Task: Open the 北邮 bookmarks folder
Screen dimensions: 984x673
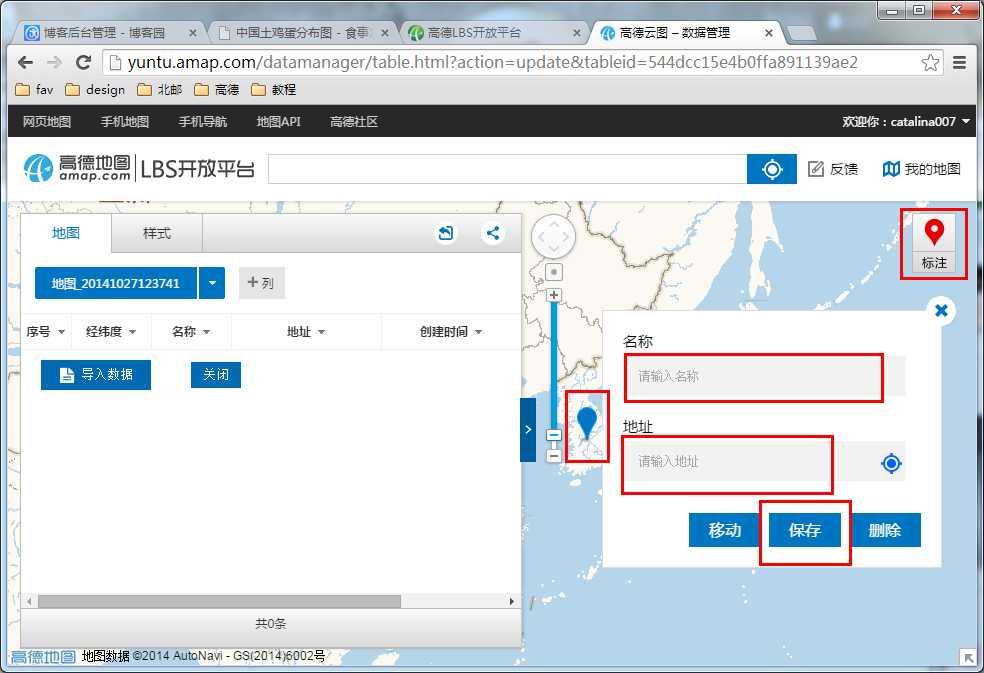Action: pos(160,90)
